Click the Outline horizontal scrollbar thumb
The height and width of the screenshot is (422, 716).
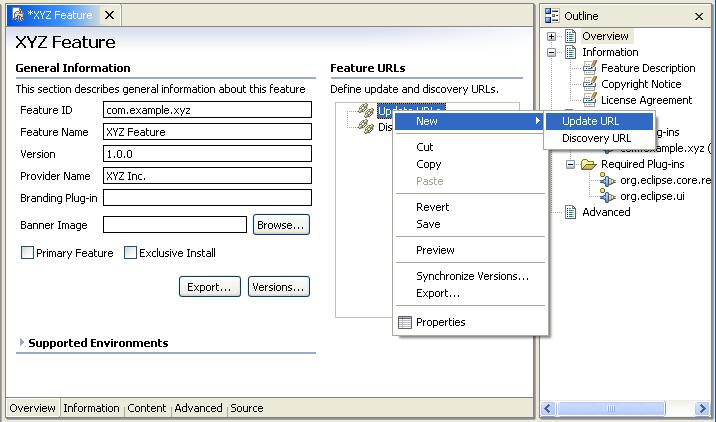611,408
